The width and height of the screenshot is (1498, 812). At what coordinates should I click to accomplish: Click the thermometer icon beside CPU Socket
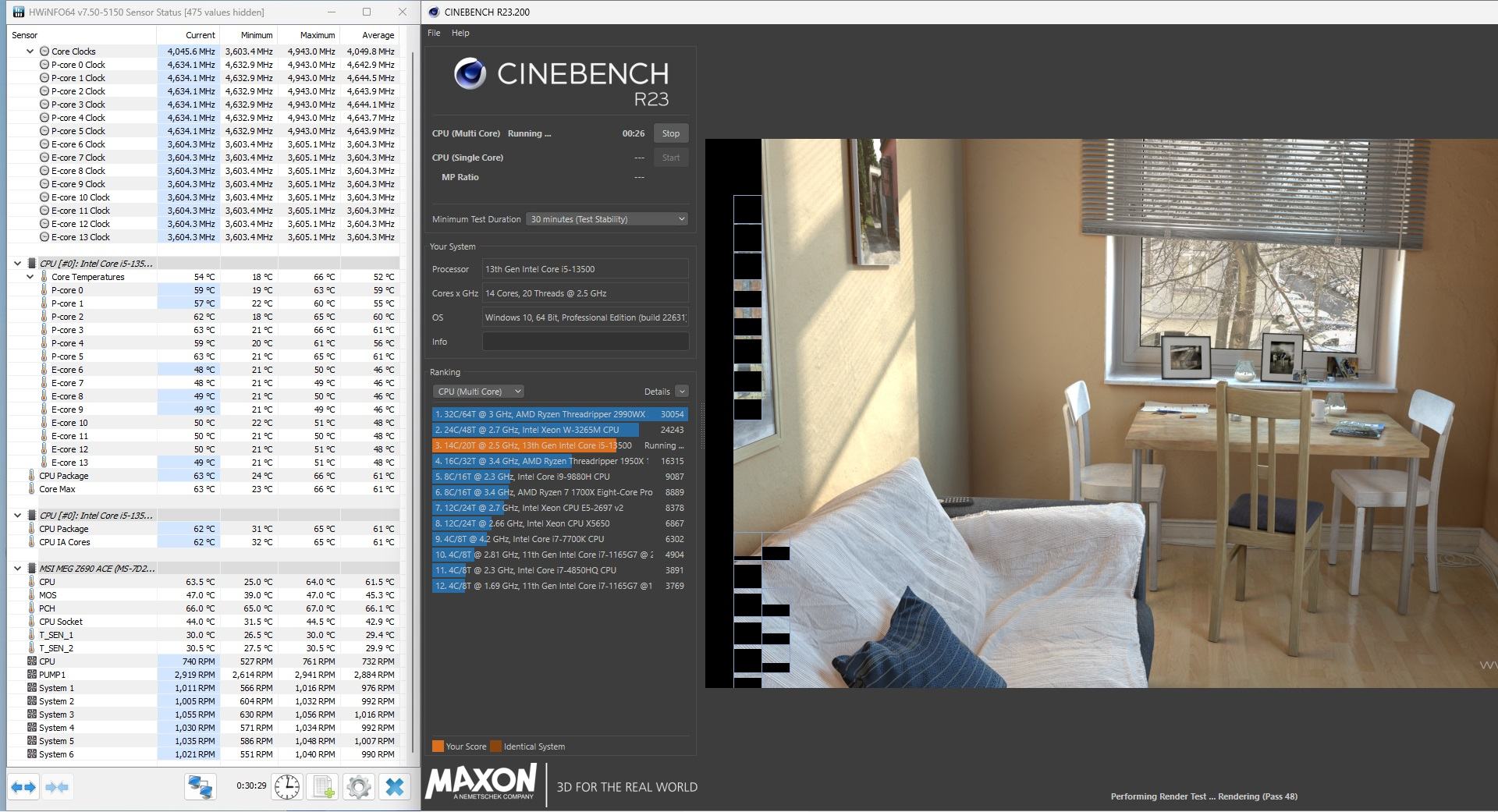tap(32, 622)
